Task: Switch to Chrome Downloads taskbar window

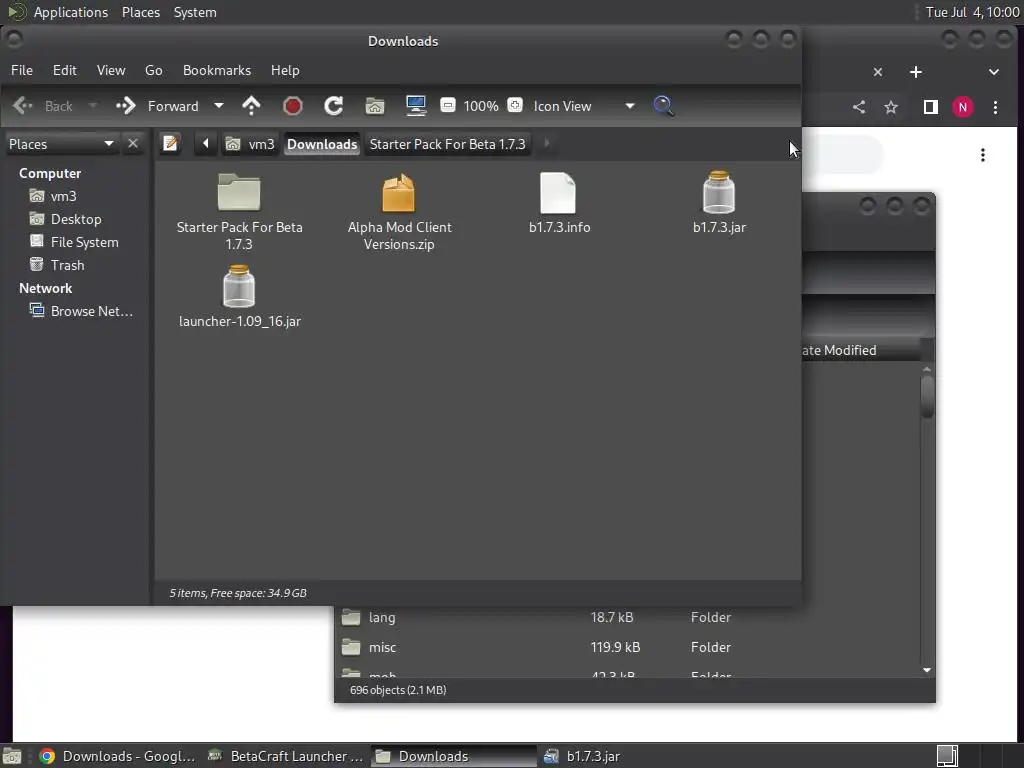Action: [x=116, y=756]
